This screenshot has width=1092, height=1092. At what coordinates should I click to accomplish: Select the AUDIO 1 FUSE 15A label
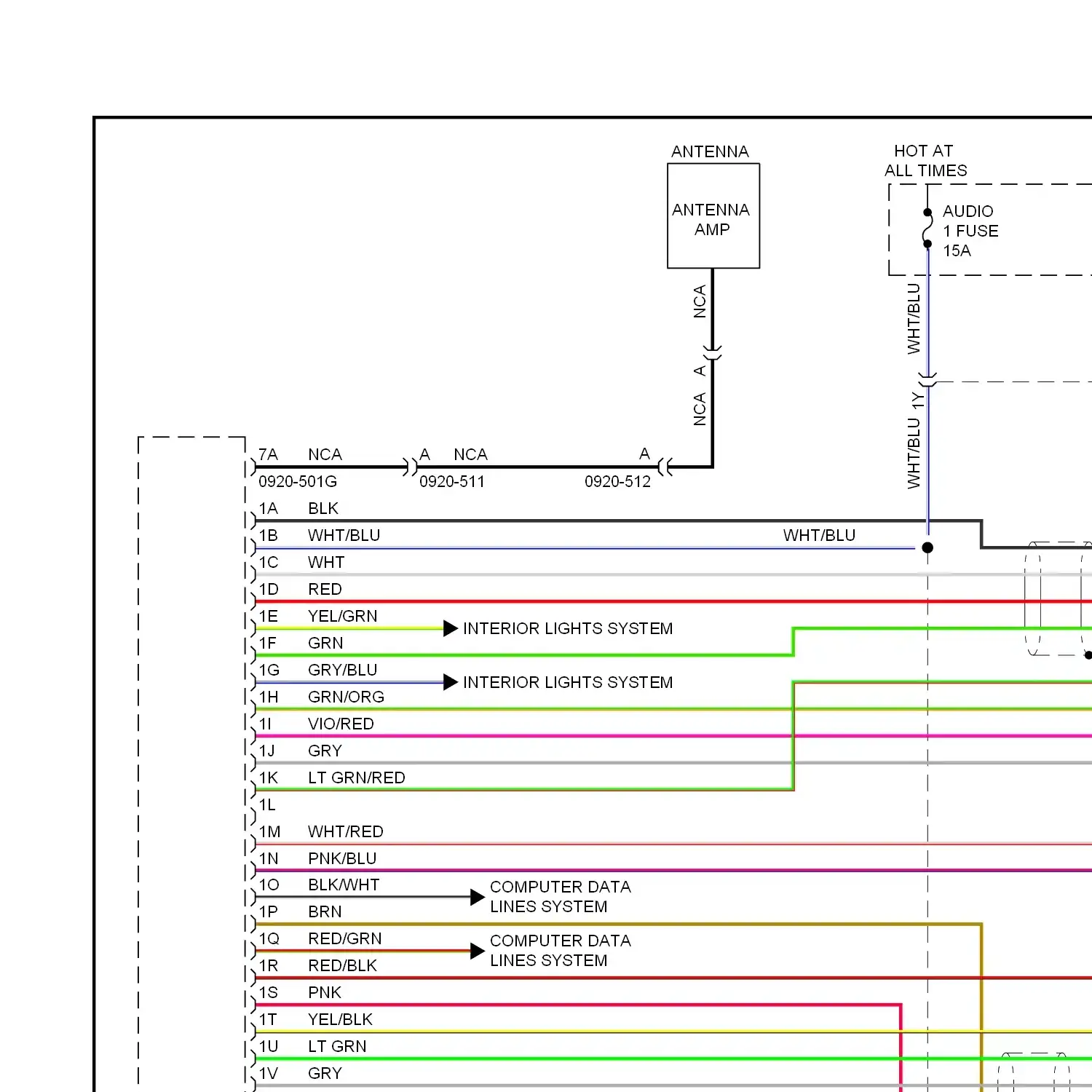(970, 231)
